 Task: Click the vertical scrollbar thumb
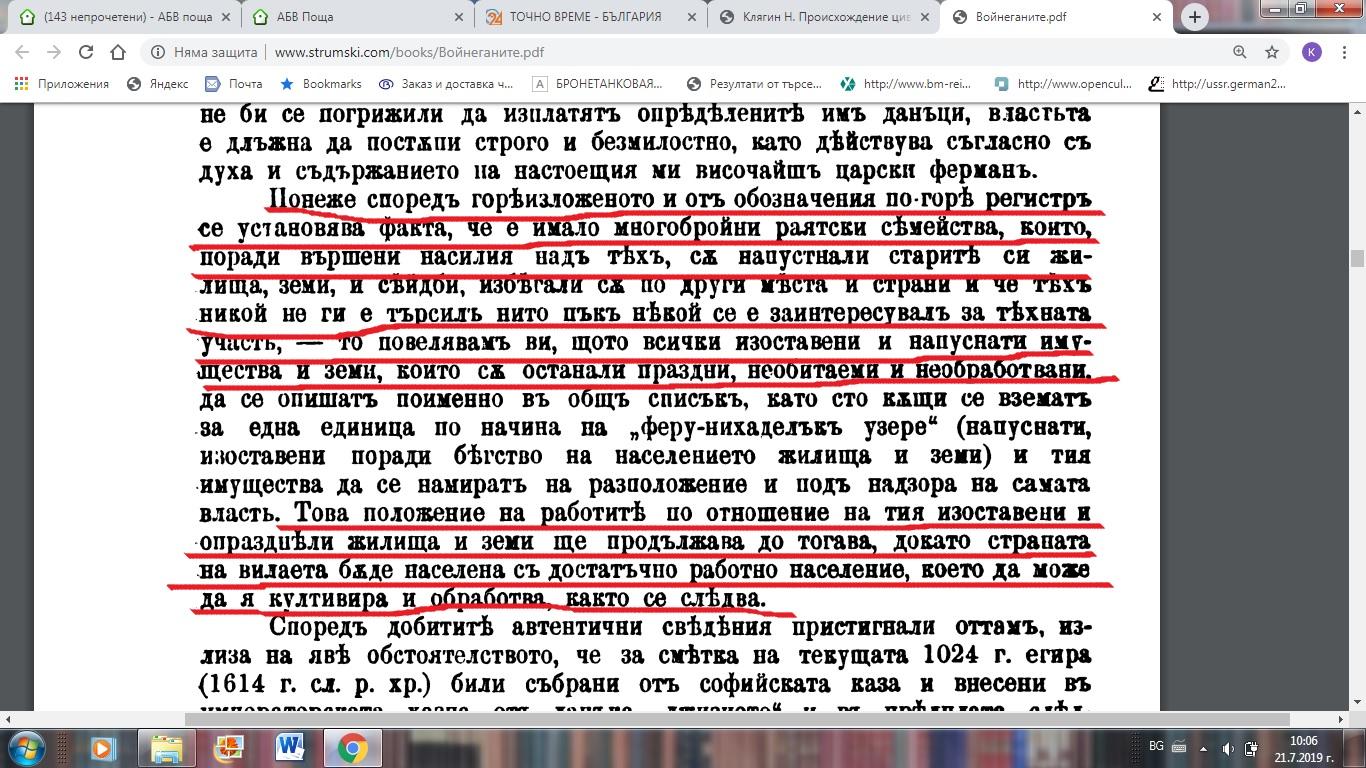[1357, 258]
